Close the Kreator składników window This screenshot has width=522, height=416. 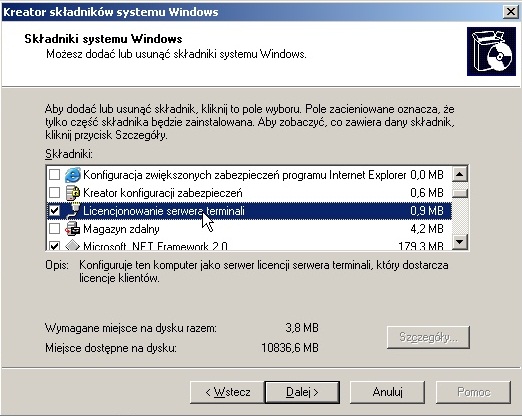click(x=511, y=12)
